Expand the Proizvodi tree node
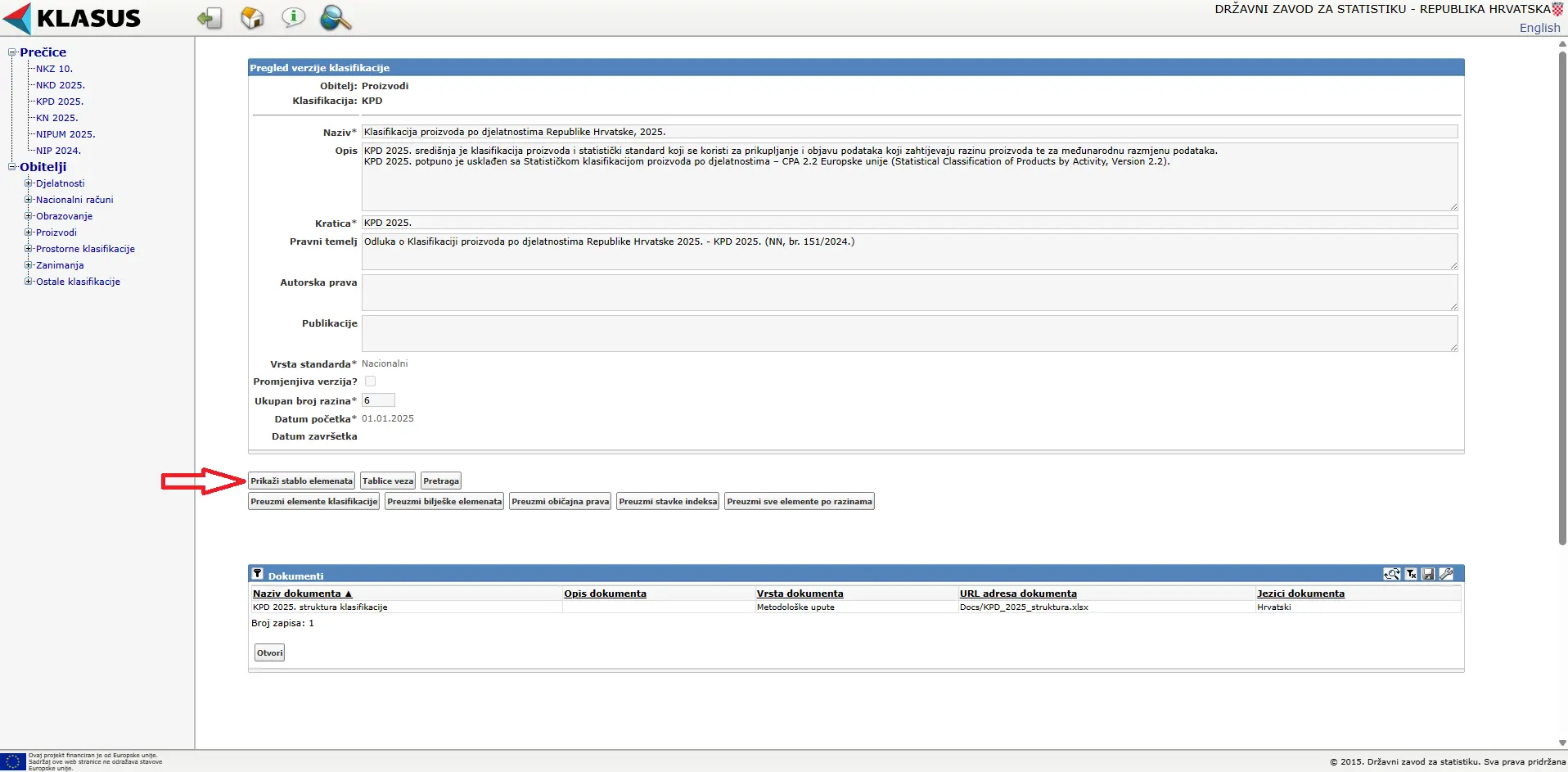Viewport: 1568px width, 772px height. [29, 233]
